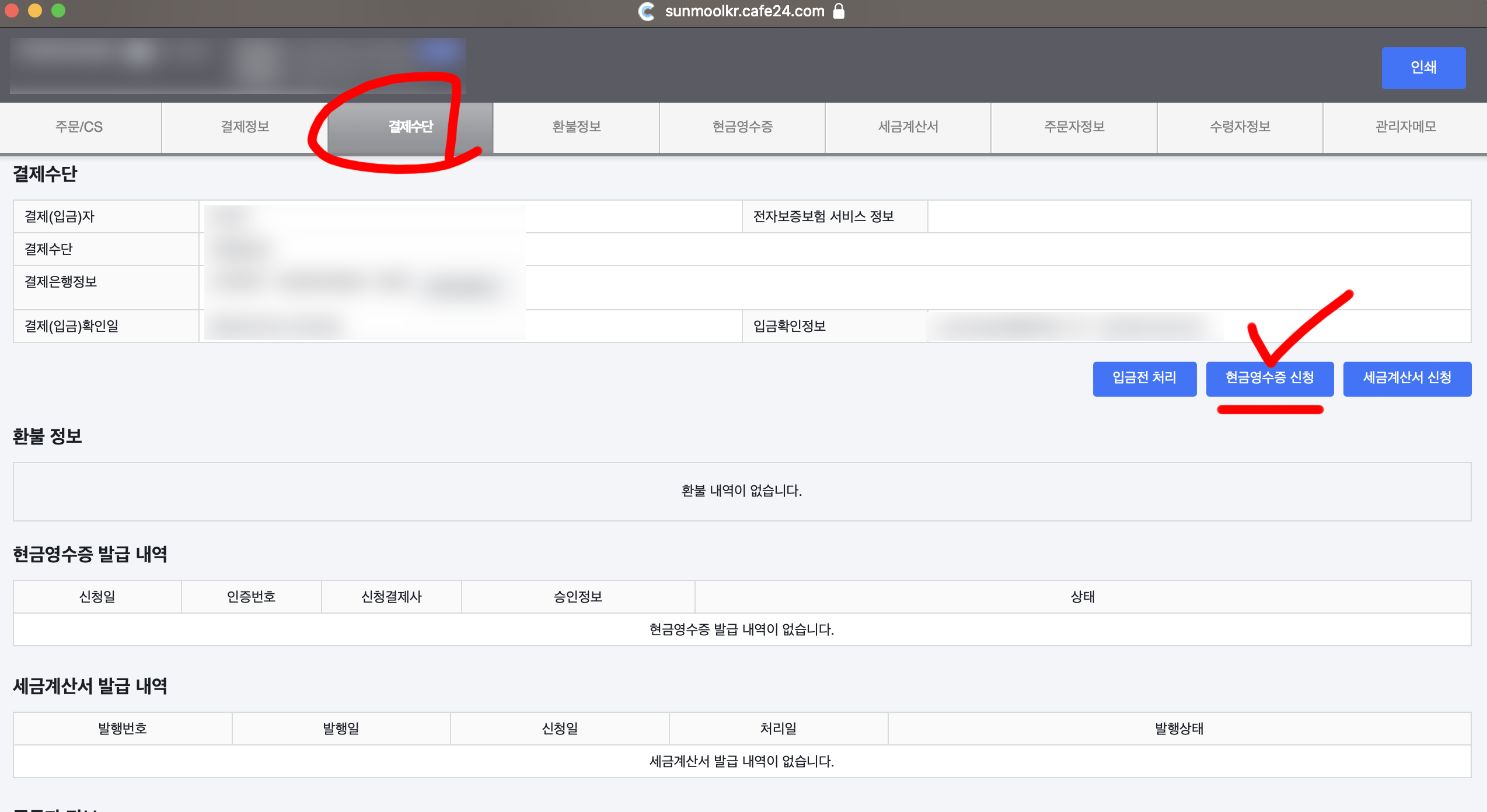Screen dimensions: 1487x812
Task: Go to the 환불정보 tab
Action: point(577,127)
